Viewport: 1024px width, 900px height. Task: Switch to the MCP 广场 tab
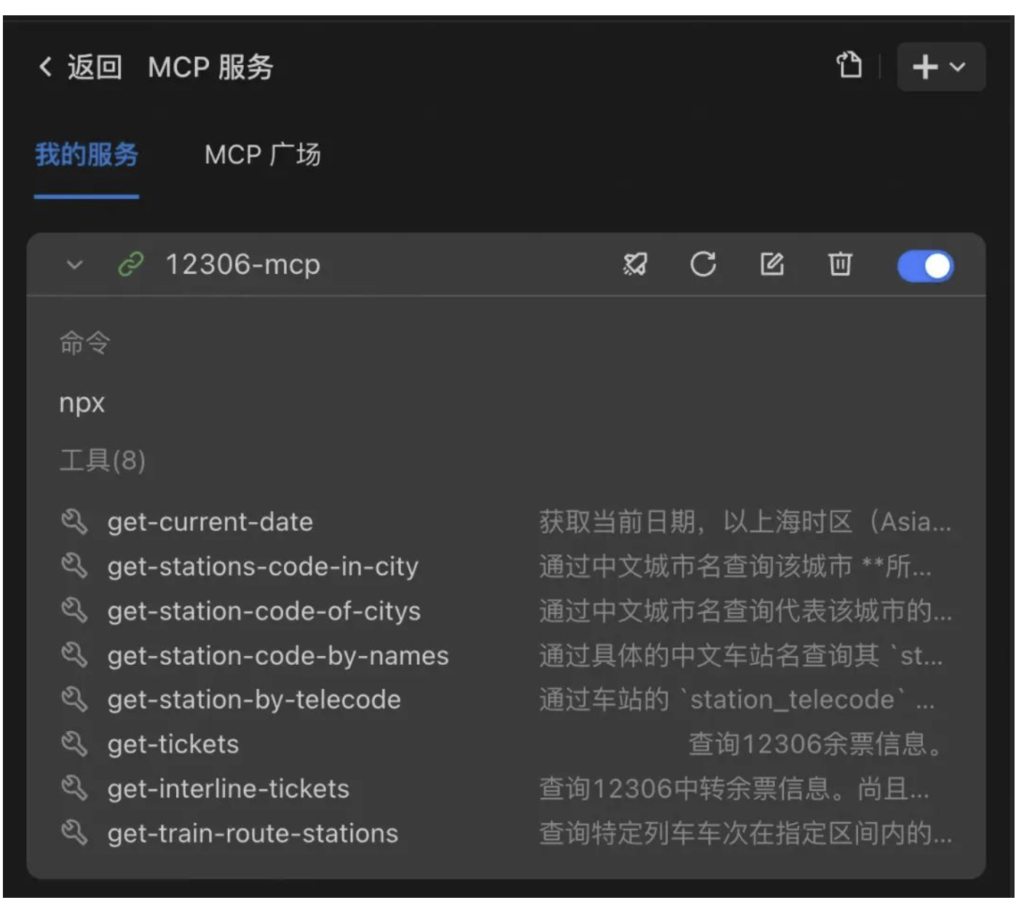[262, 155]
